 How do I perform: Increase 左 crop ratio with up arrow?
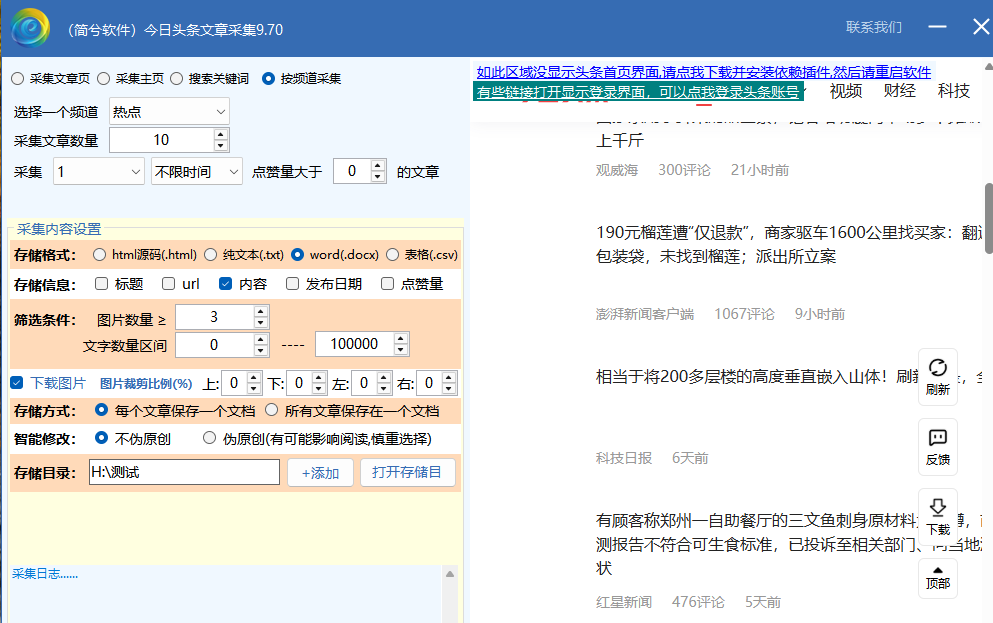pos(384,377)
